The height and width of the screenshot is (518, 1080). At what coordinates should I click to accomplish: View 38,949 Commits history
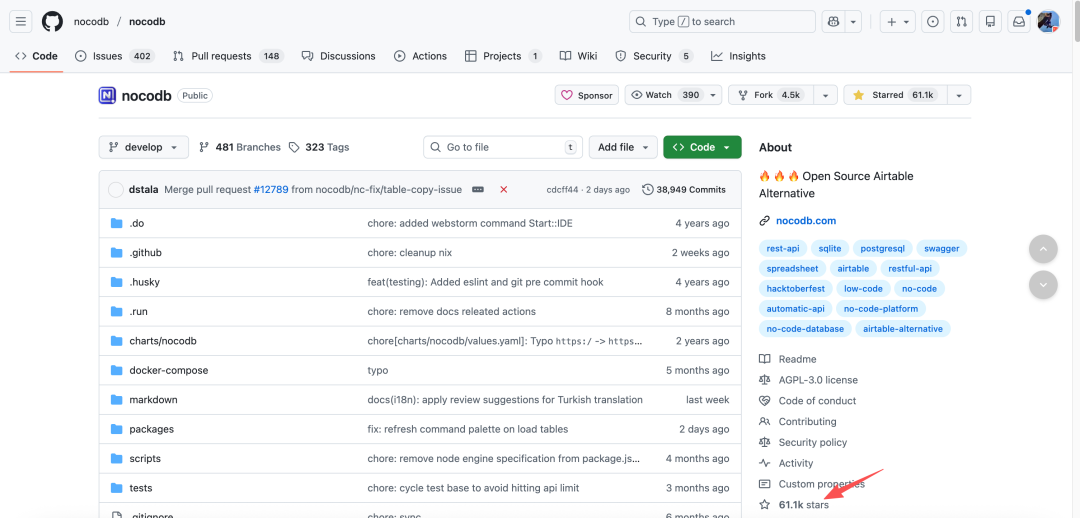point(684,189)
